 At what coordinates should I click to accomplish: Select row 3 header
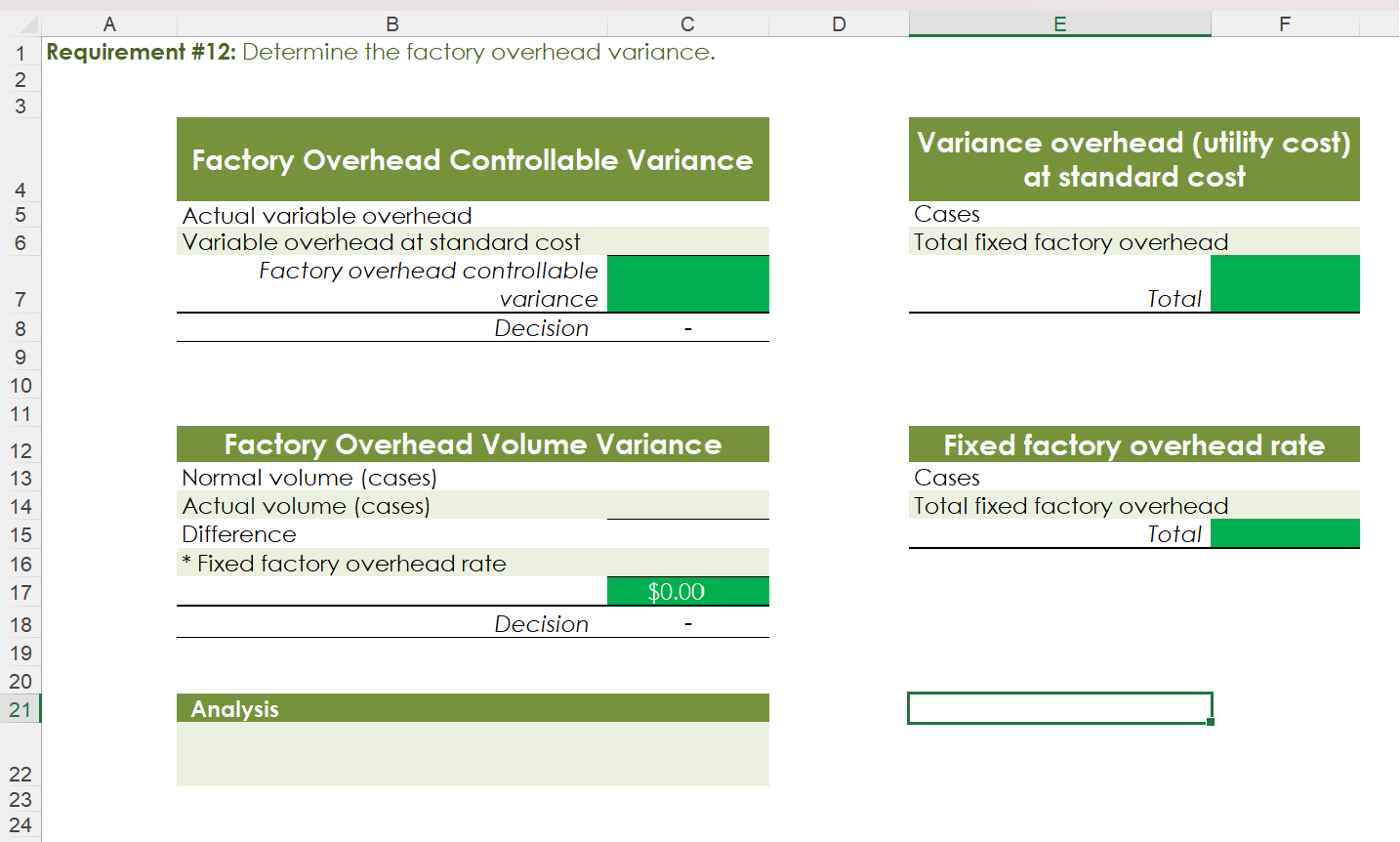tap(21, 105)
